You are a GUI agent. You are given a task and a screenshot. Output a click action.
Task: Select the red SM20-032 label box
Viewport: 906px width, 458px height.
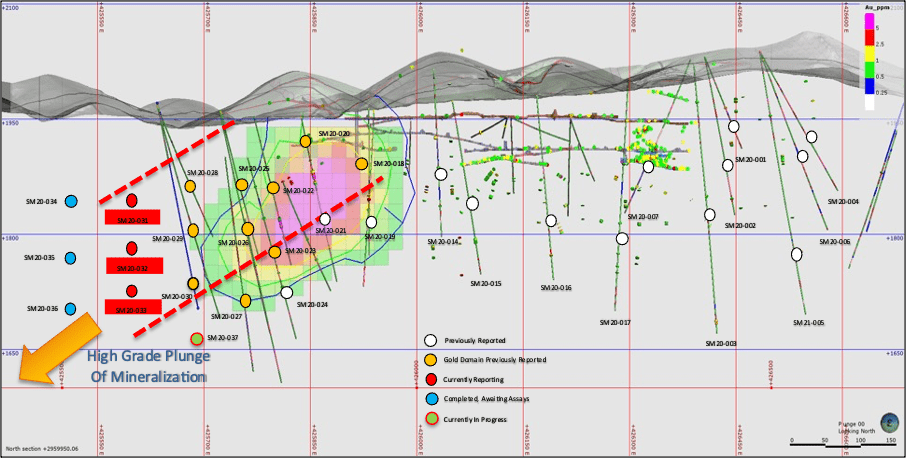click(x=132, y=267)
